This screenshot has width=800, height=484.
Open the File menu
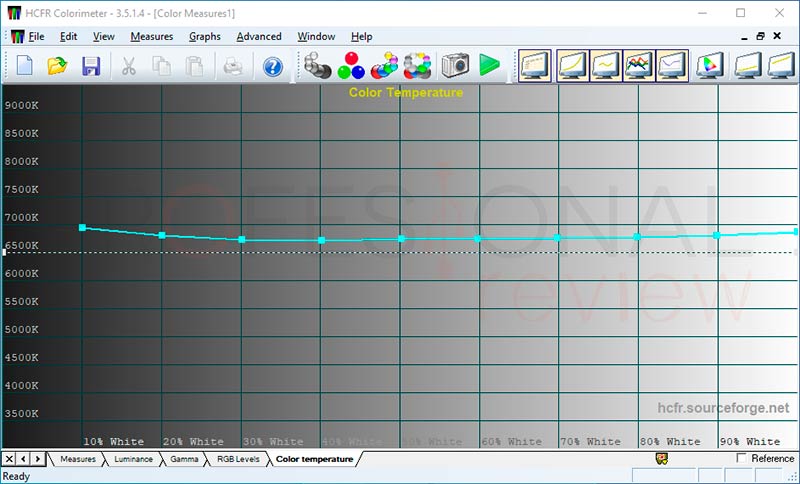pyautogui.click(x=36, y=37)
